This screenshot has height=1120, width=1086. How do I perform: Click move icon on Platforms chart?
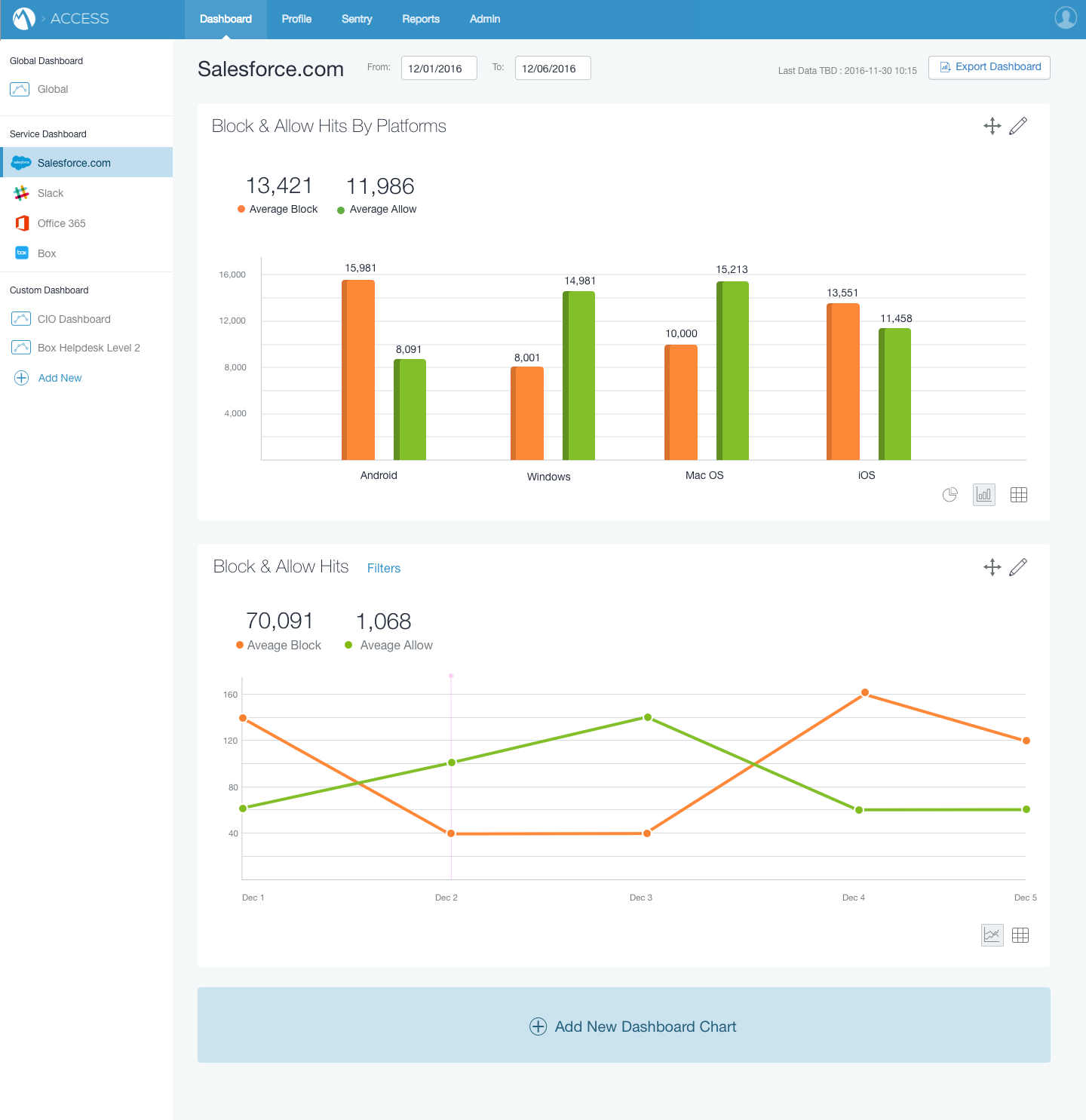click(992, 126)
